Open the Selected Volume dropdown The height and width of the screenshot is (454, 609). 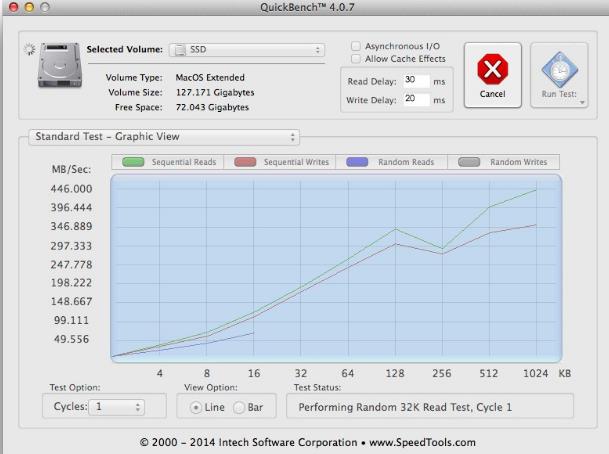tap(246, 50)
